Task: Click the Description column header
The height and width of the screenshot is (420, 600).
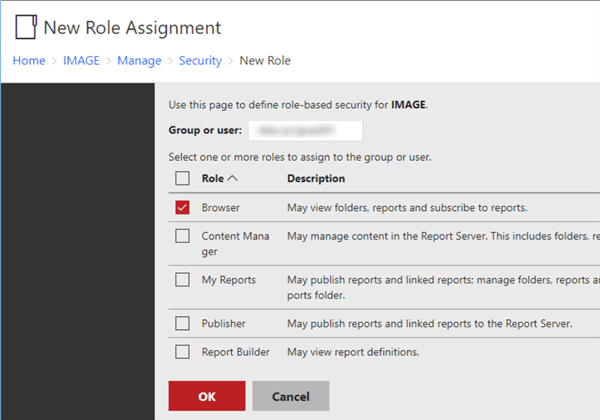Action: [316, 179]
